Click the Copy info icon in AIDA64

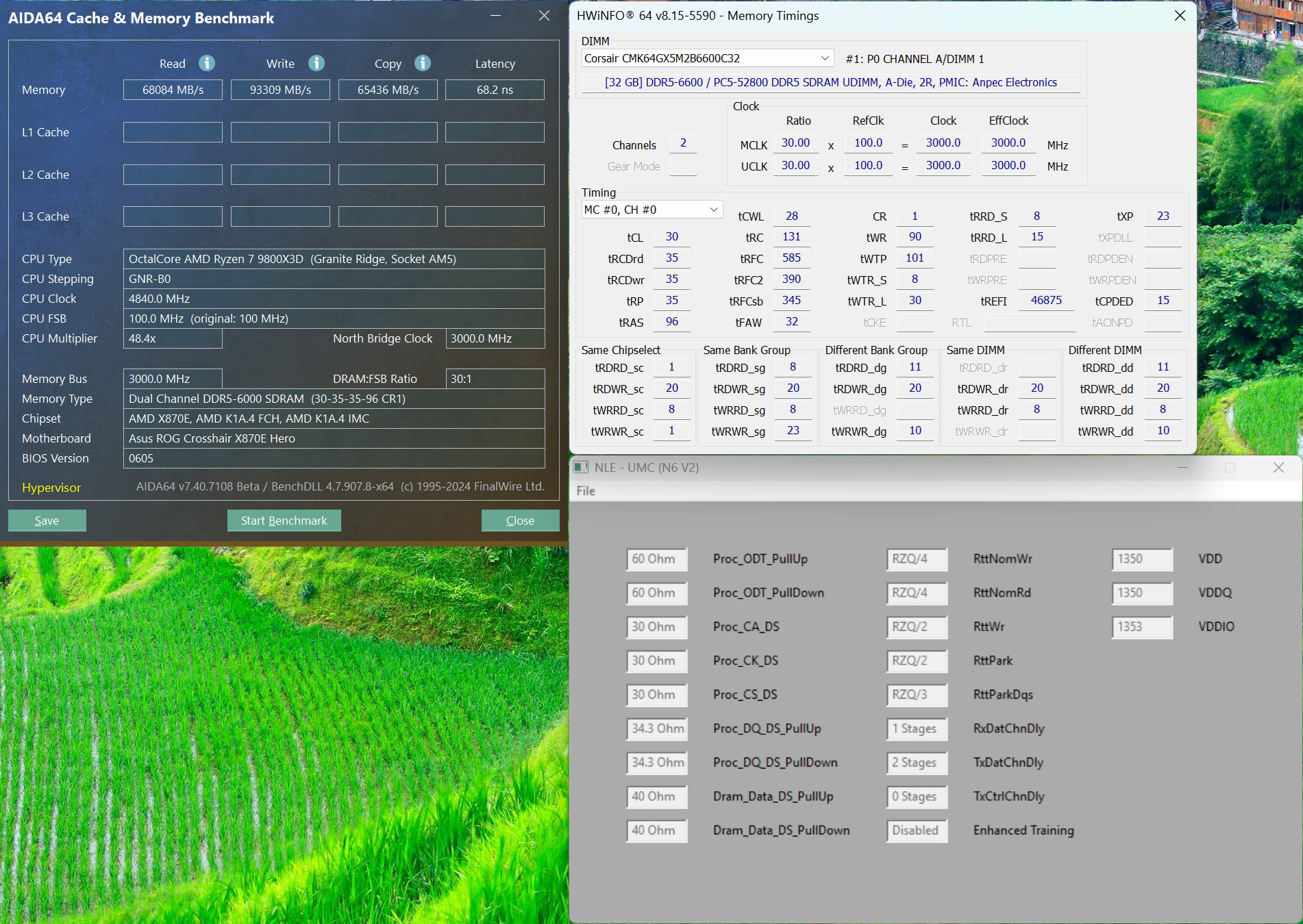(x=423, y=63)
